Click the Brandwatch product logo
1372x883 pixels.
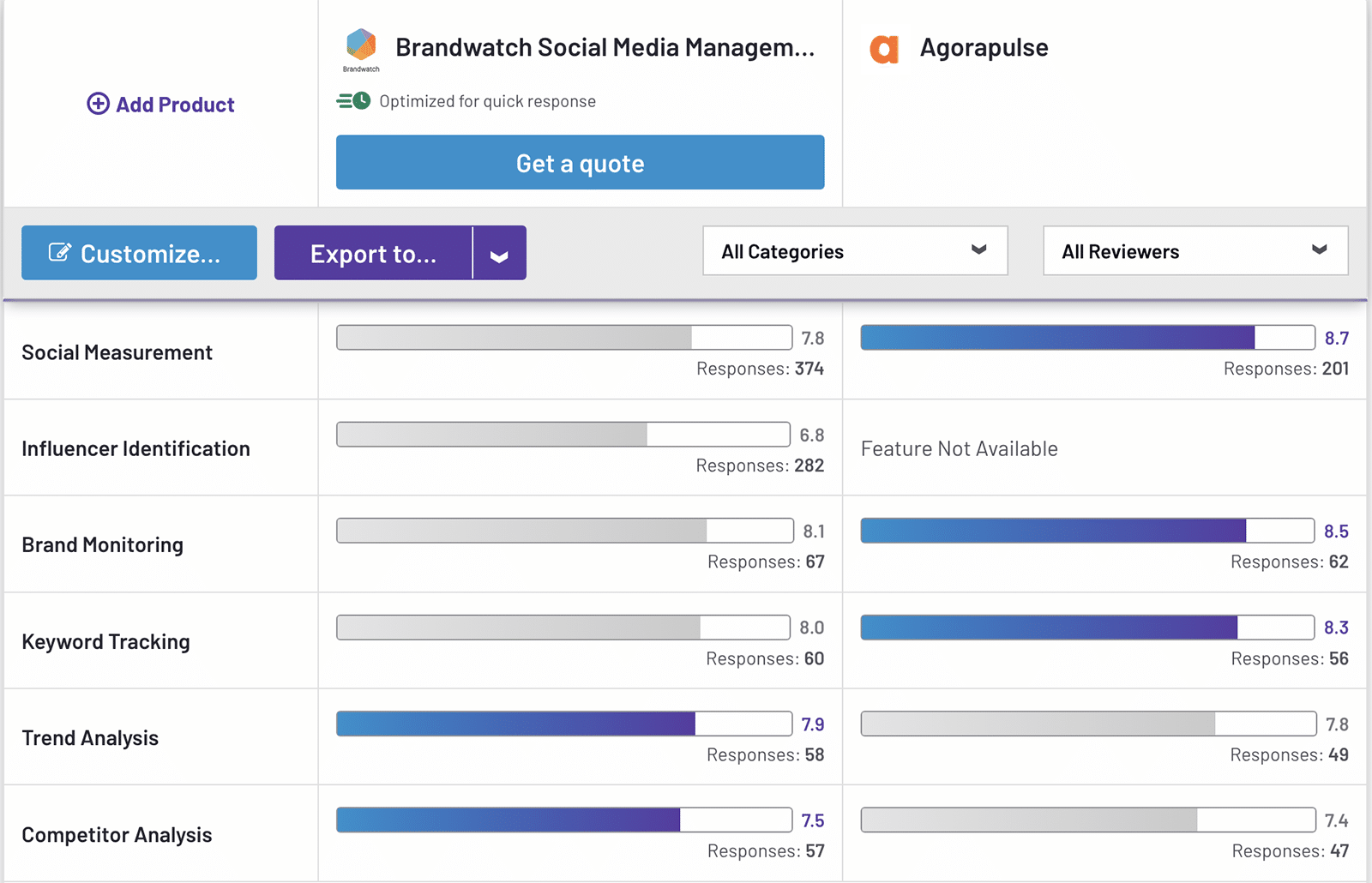361,50
